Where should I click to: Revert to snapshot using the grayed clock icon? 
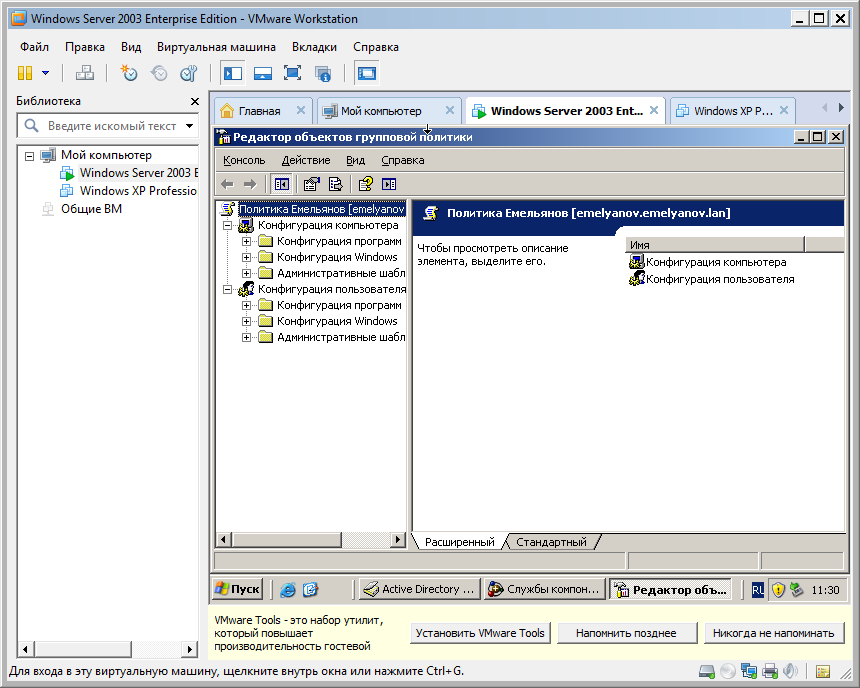[x=159, y=73]
